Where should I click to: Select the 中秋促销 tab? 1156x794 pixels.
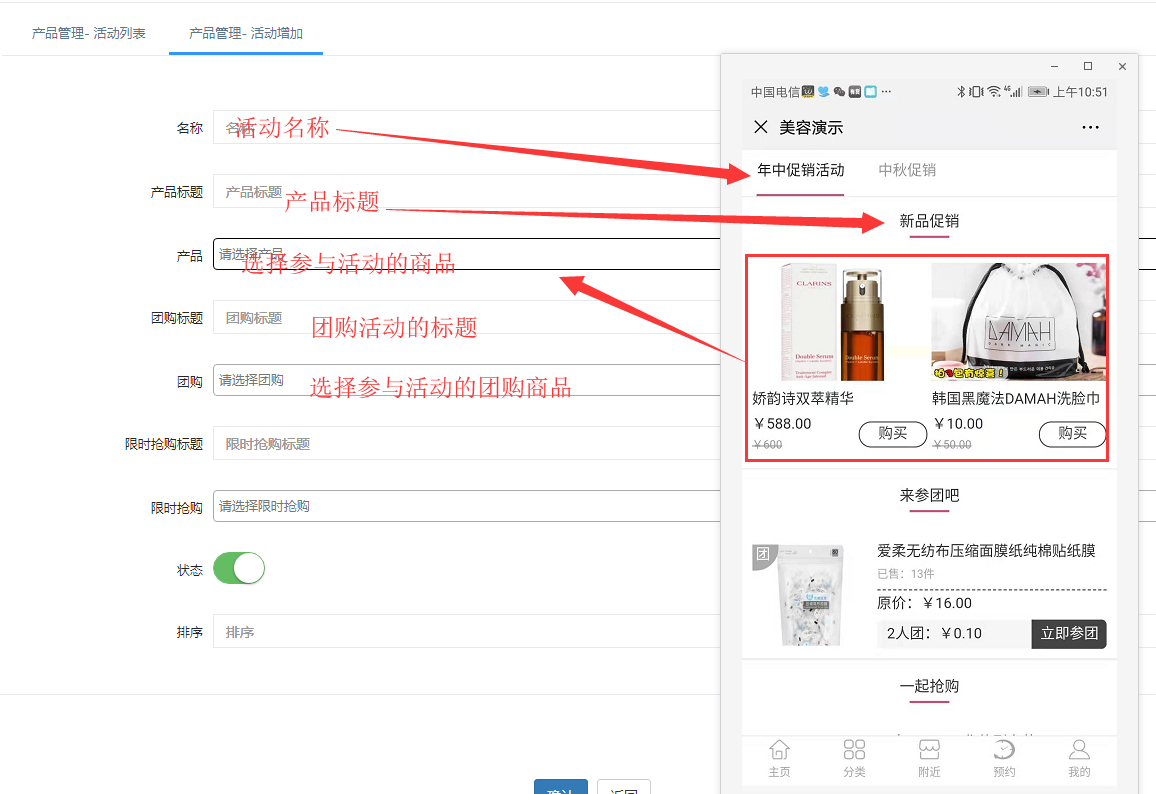click(x=907, y=170)
